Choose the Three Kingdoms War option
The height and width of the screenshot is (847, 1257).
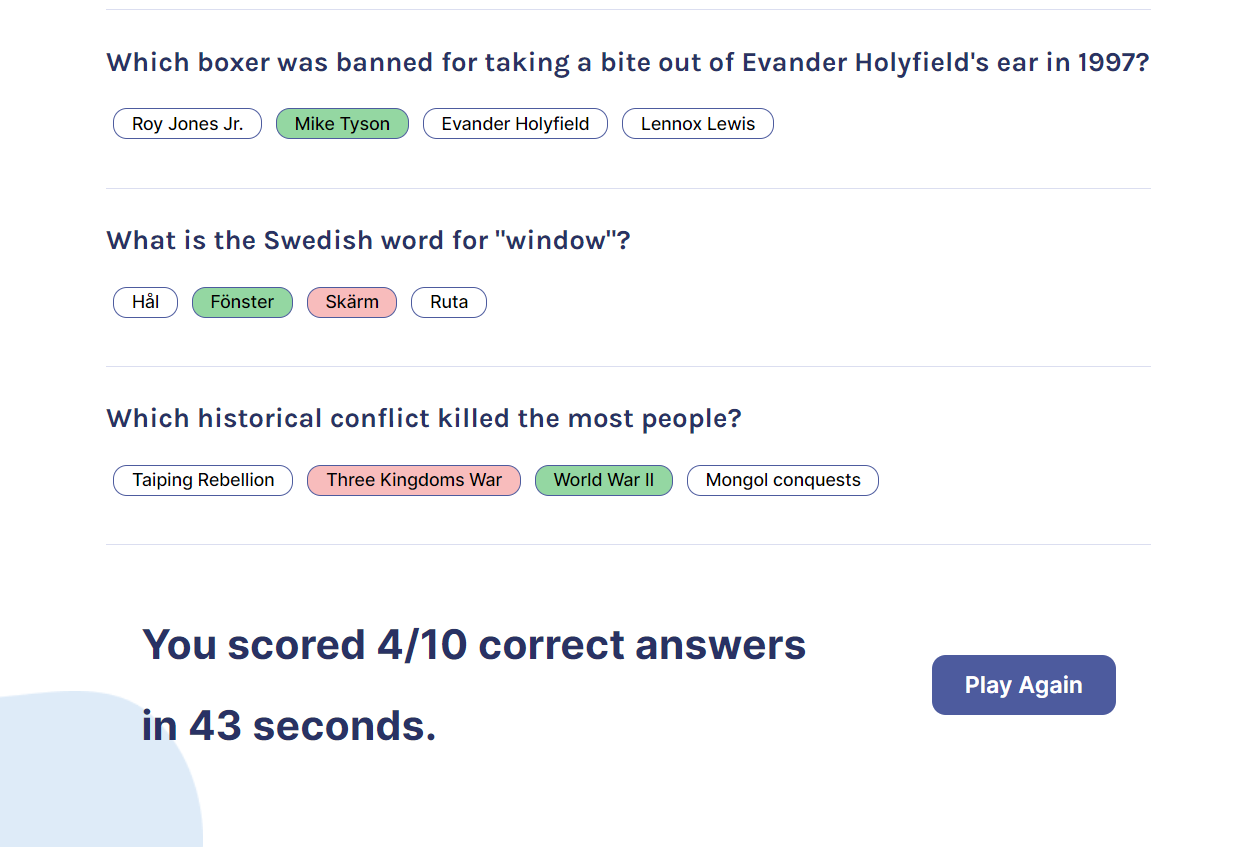click(x=414, y=480)
